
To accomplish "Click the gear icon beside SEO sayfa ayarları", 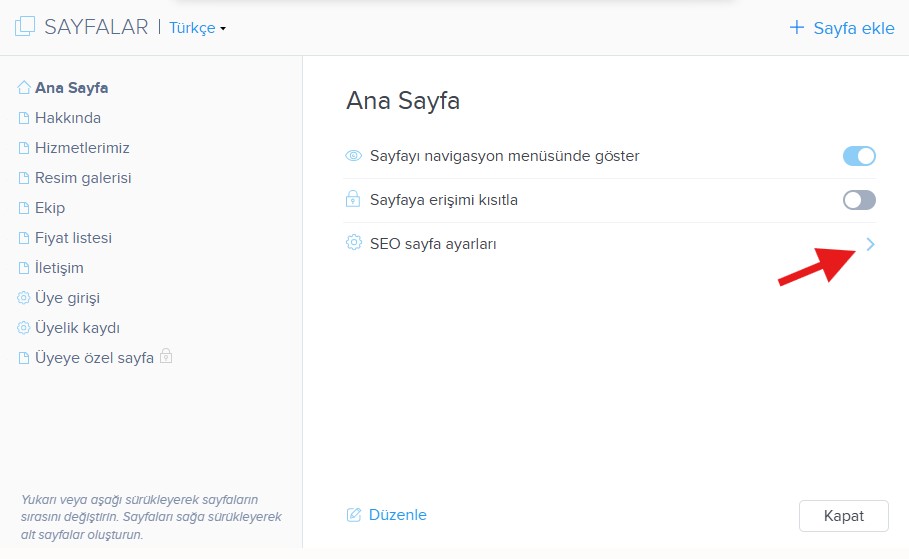I will click(x=353, y=243).
